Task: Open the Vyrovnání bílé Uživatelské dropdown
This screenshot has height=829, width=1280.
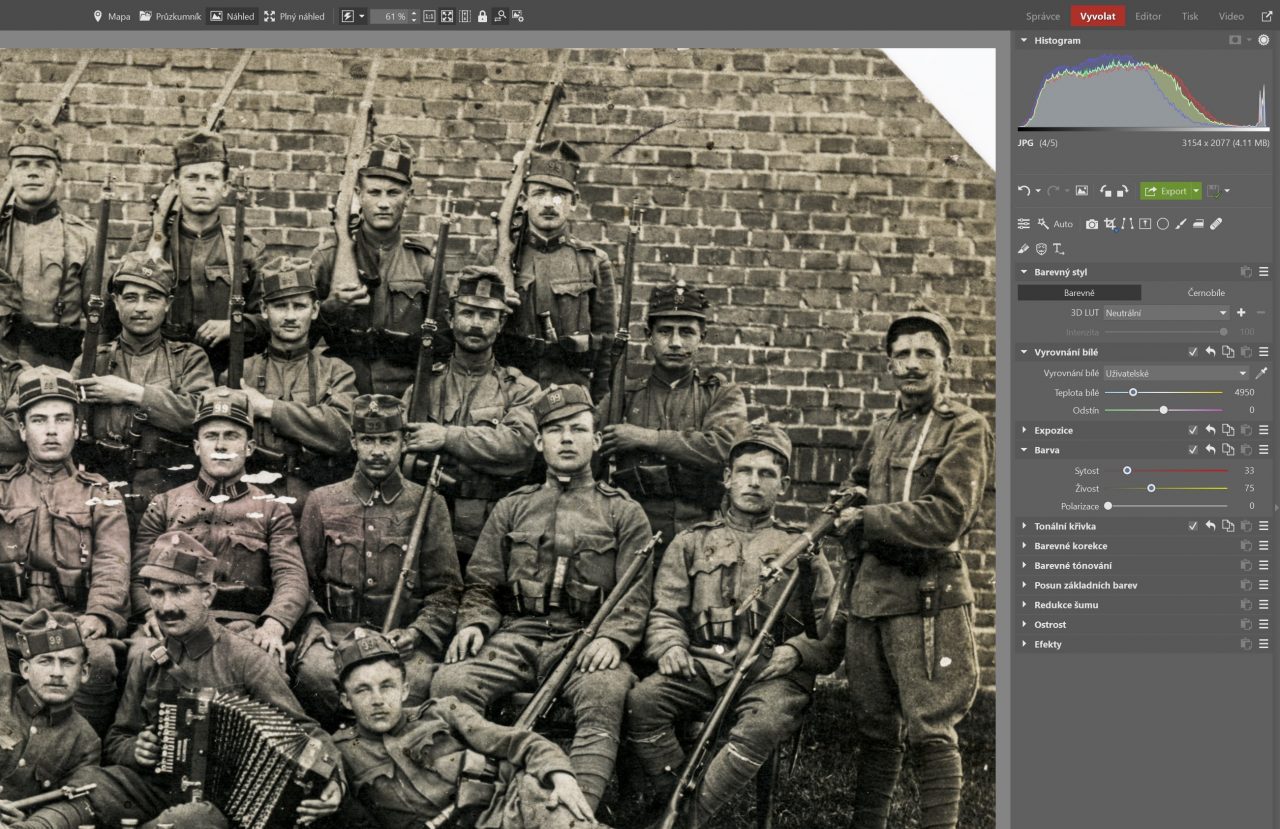Action: coord(1176,373)
